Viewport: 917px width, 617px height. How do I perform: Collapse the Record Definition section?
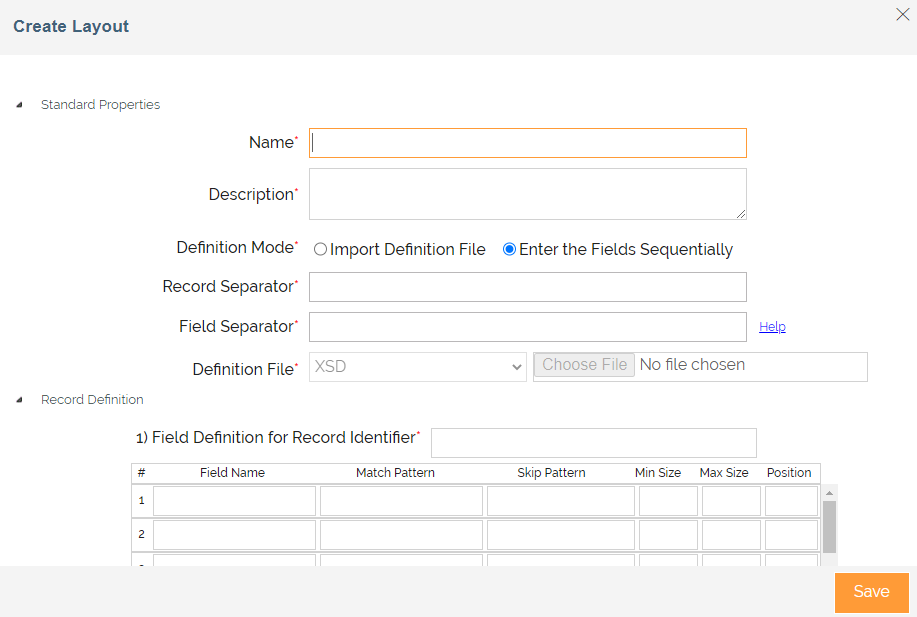coord(19,400)
